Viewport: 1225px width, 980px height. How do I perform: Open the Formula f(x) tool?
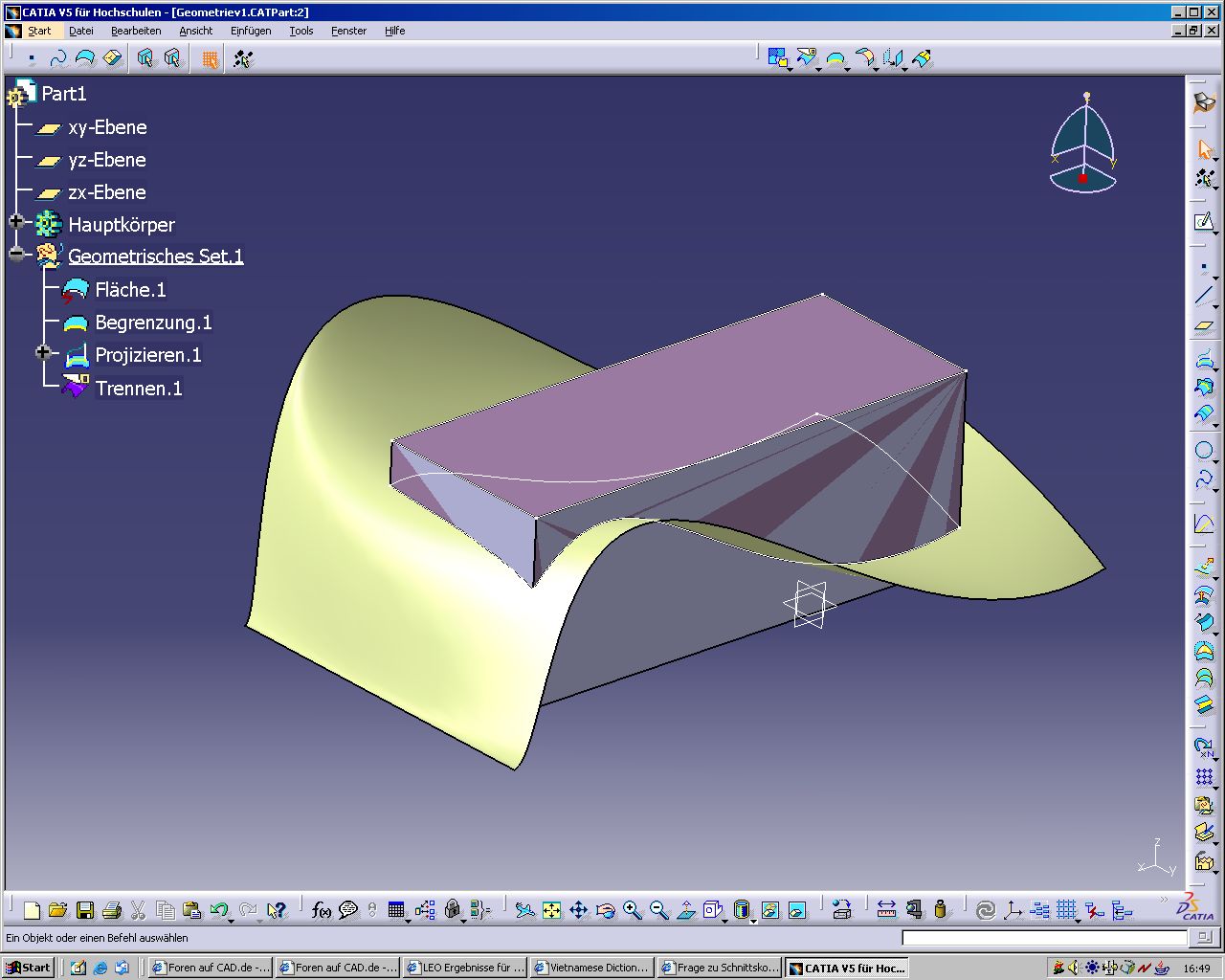click(x=322, y=909)
